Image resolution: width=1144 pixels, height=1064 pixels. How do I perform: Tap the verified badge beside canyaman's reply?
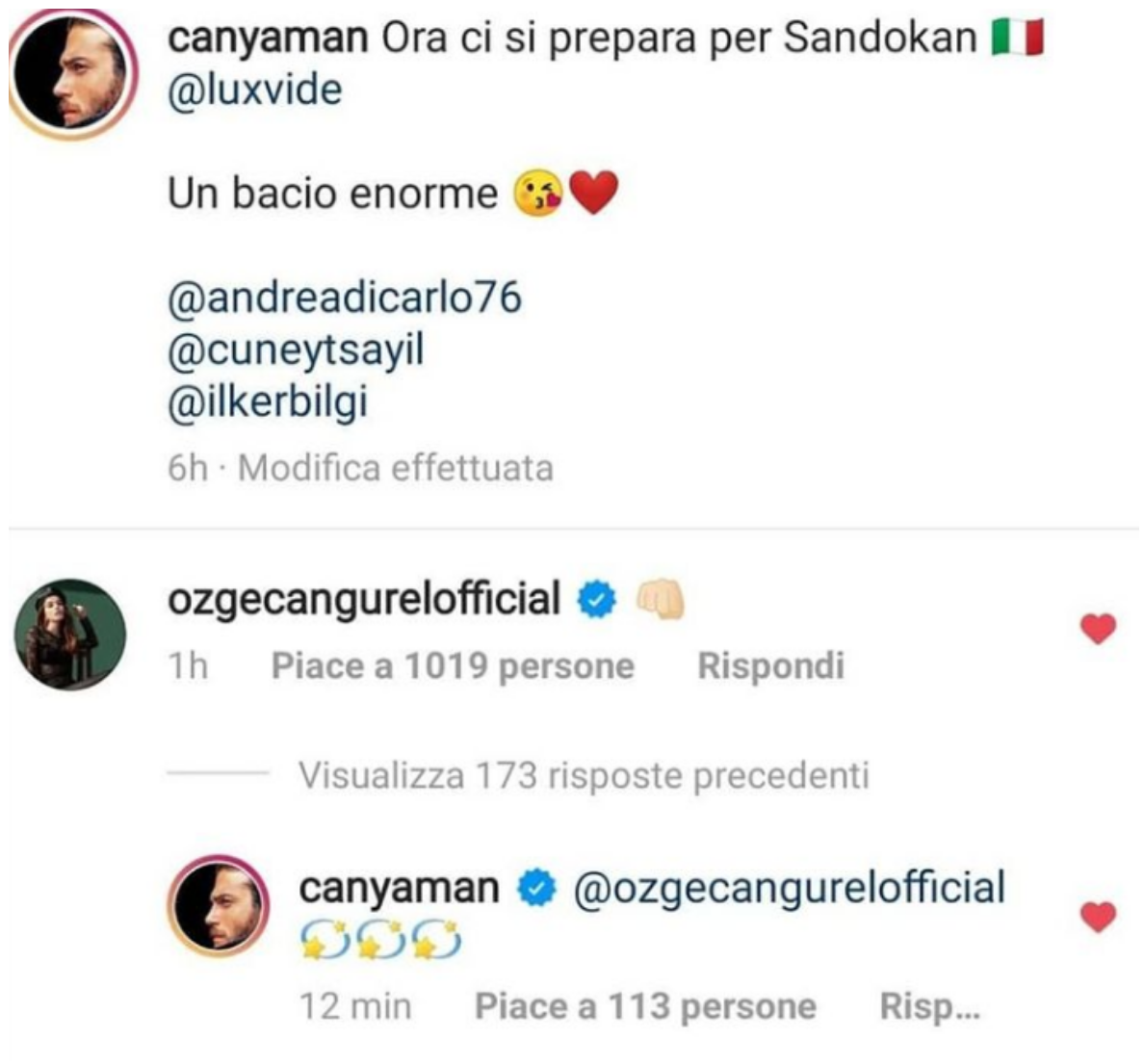pos(536,888)
